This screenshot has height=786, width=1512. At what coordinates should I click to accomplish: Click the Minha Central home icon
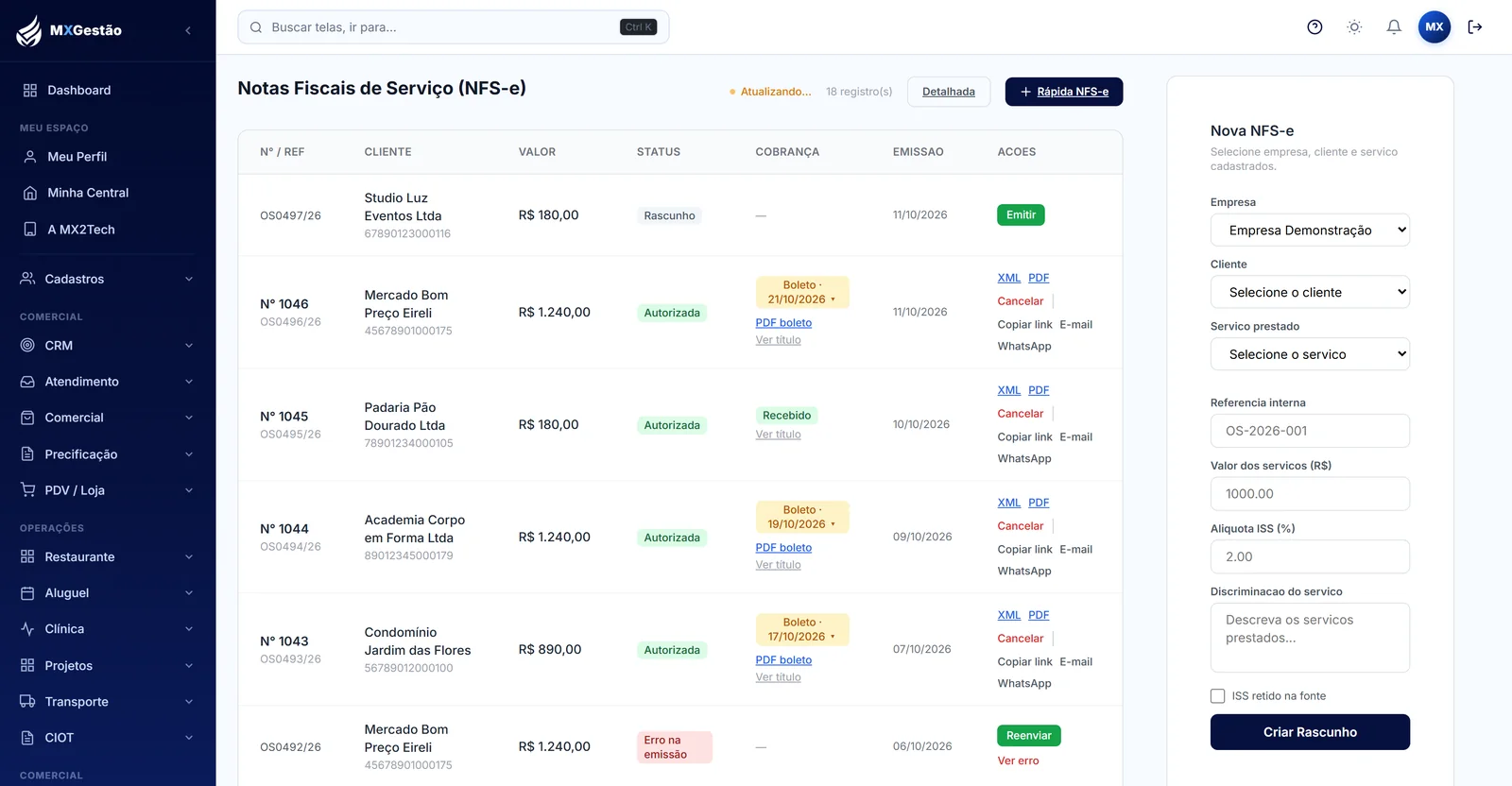pos(30,193)
